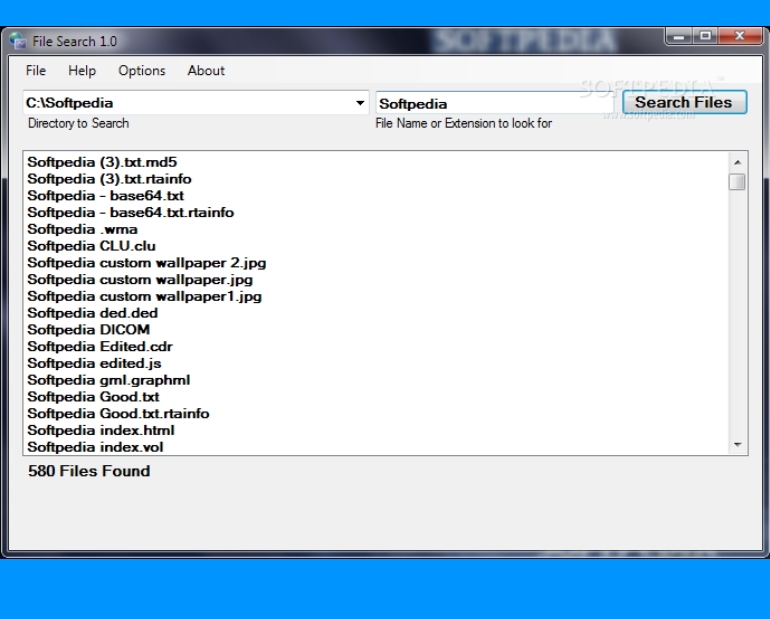Select Softpedia index.html in results list

pos(100,430)
